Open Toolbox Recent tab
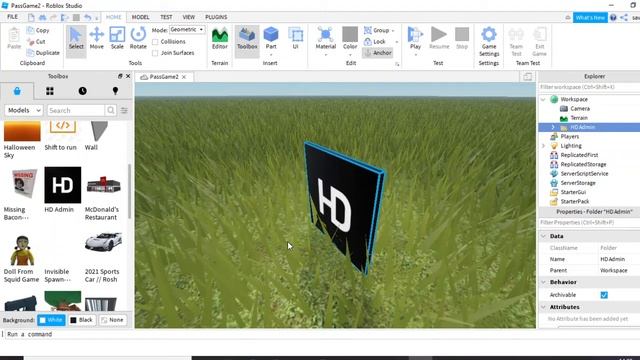 82,91
